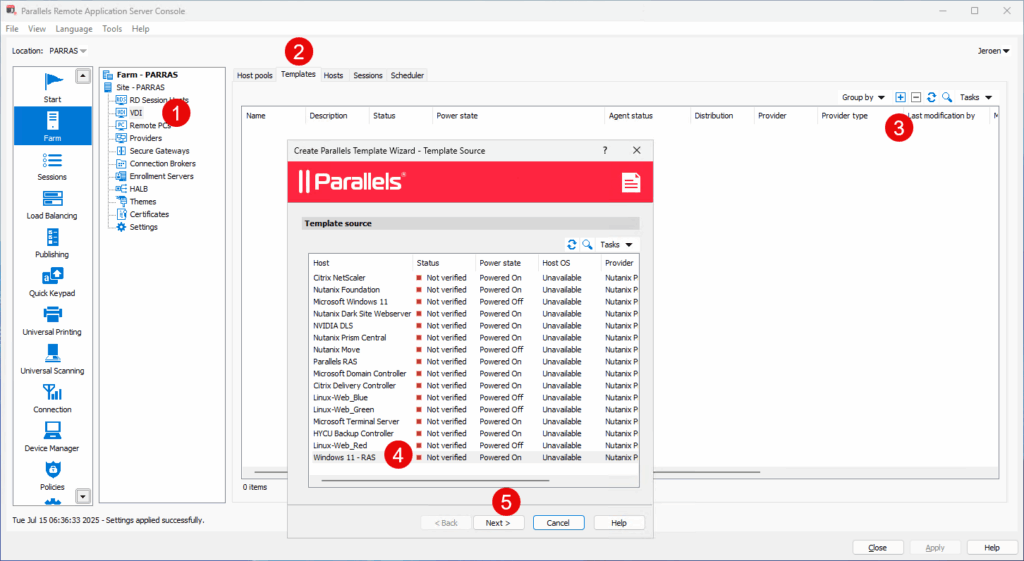Screen dimensions: 1024x561
Task: Select the HYCU Backup Controller host row
Action: [x=473, y=433]
